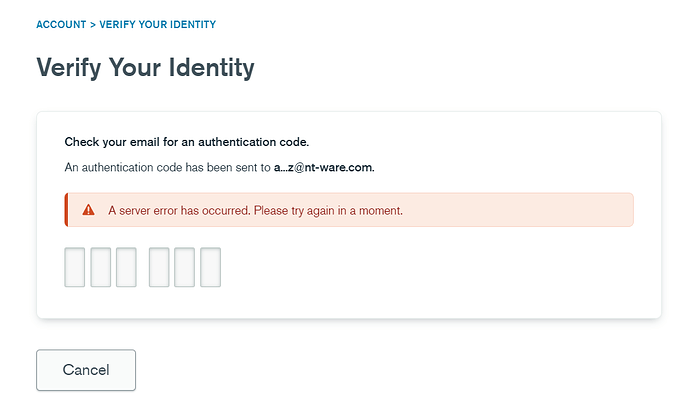Click the sixth and last code digit box

point(210,267)
